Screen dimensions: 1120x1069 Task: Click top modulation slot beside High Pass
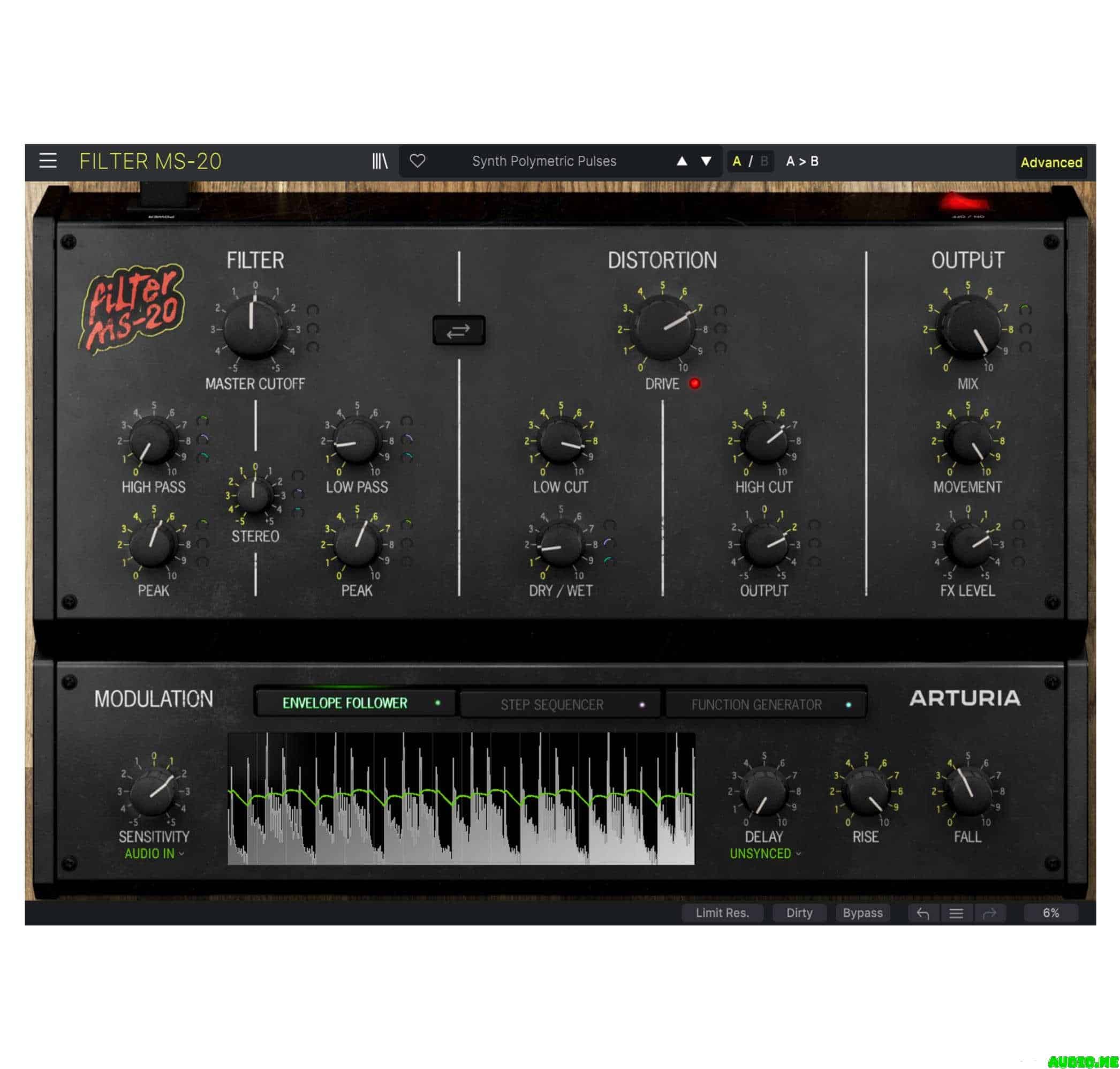click(203, 421)
